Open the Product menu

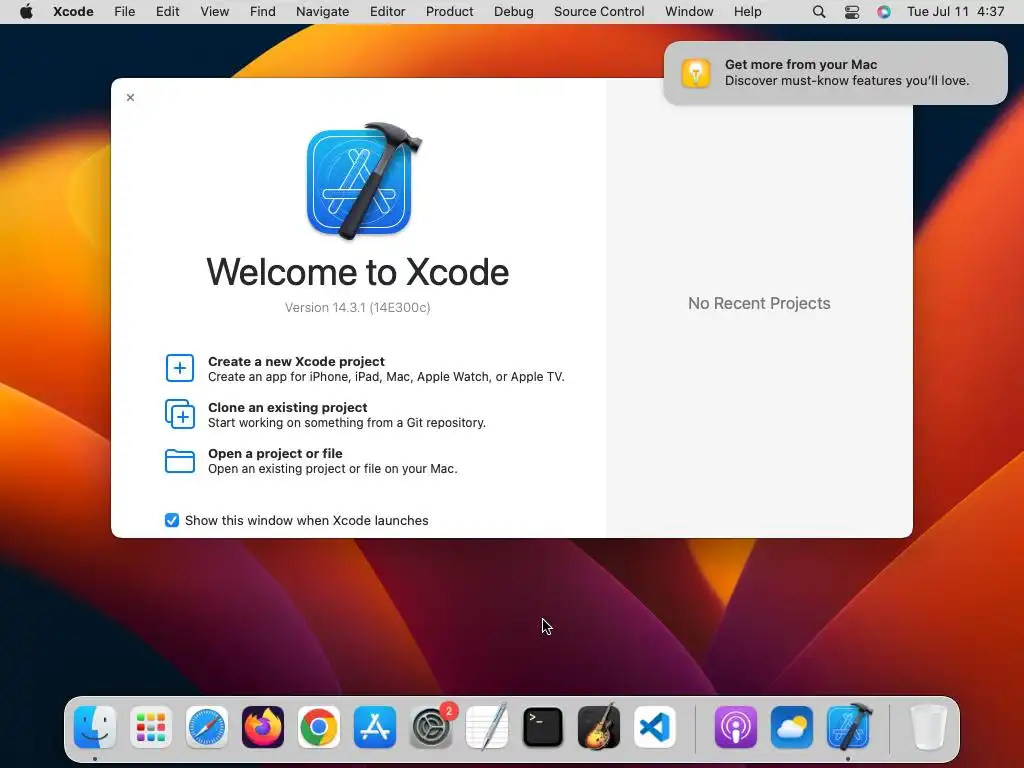pos(449,12)
